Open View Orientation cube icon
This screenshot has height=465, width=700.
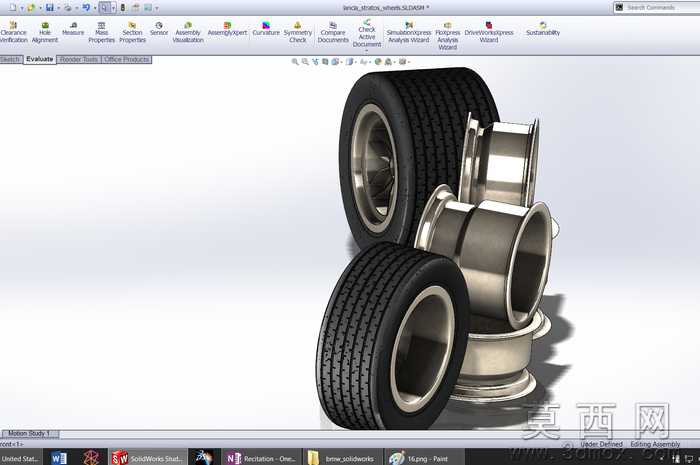tap(335, 62)
